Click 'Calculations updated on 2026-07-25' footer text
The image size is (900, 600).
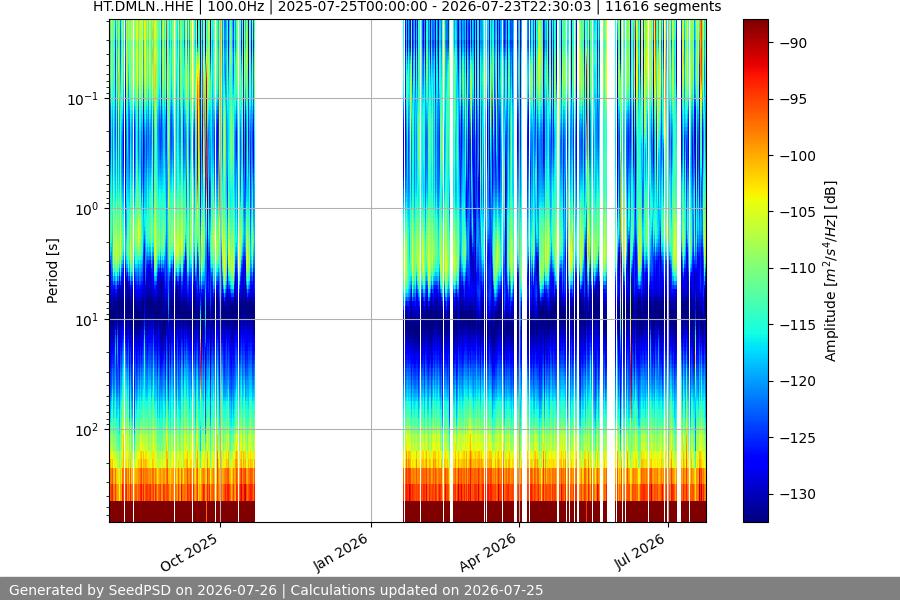tap(417, 590)
